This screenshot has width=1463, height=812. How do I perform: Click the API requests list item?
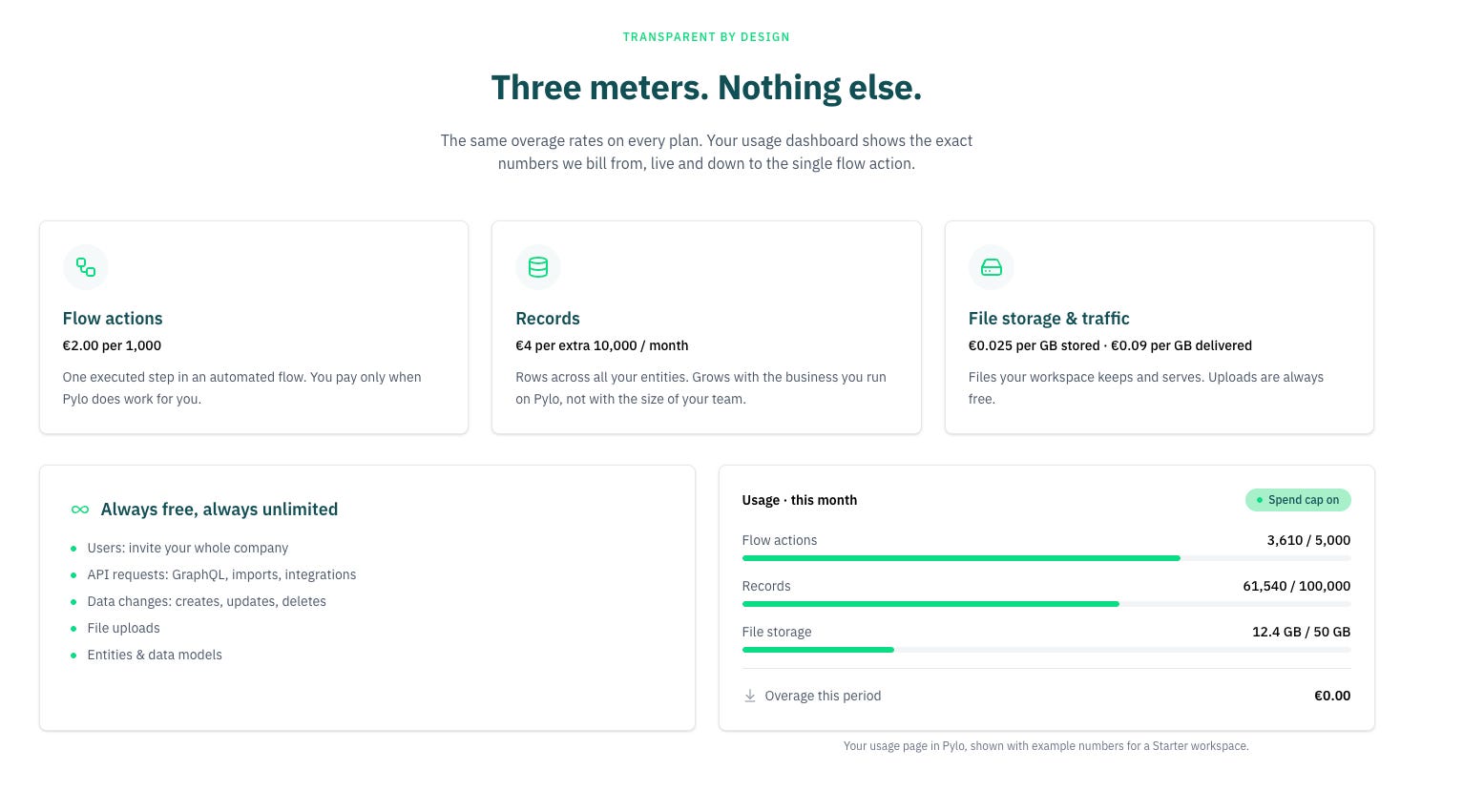(221, 574)
